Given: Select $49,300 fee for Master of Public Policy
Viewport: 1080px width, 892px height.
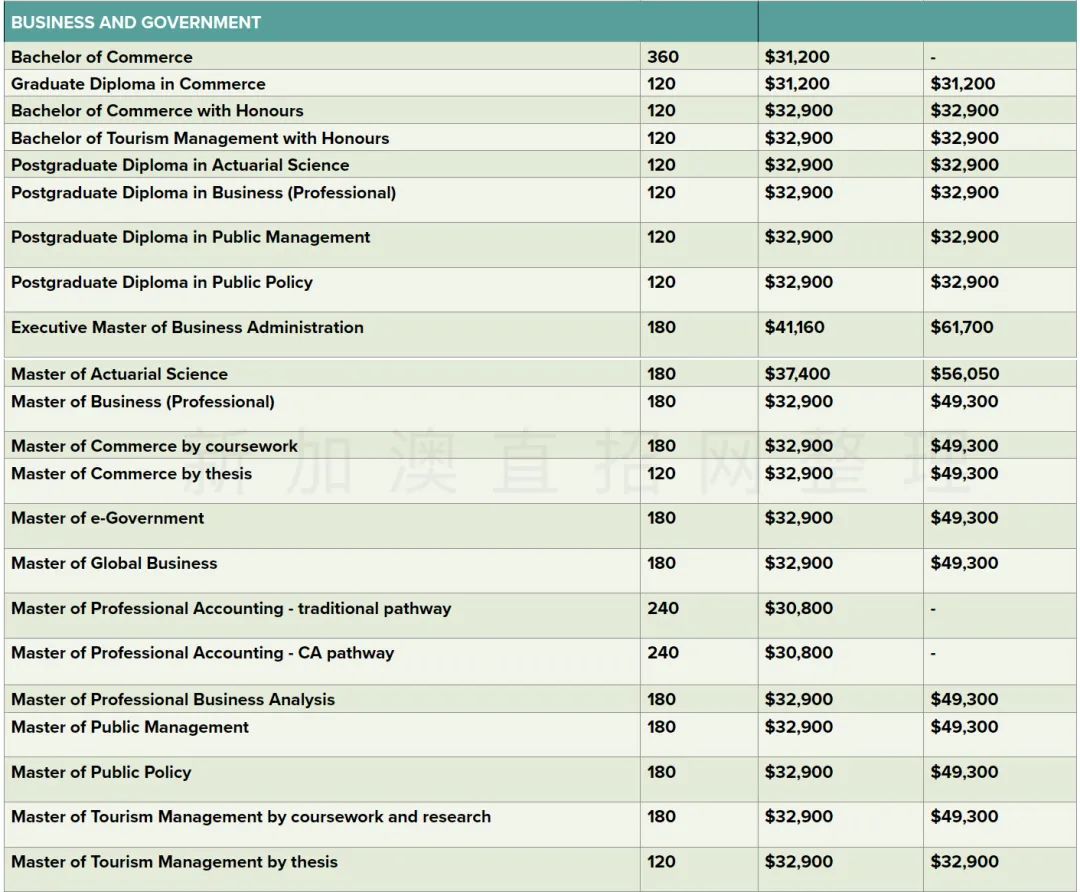Looking at the screenshot, I should (x=964, y=771).
